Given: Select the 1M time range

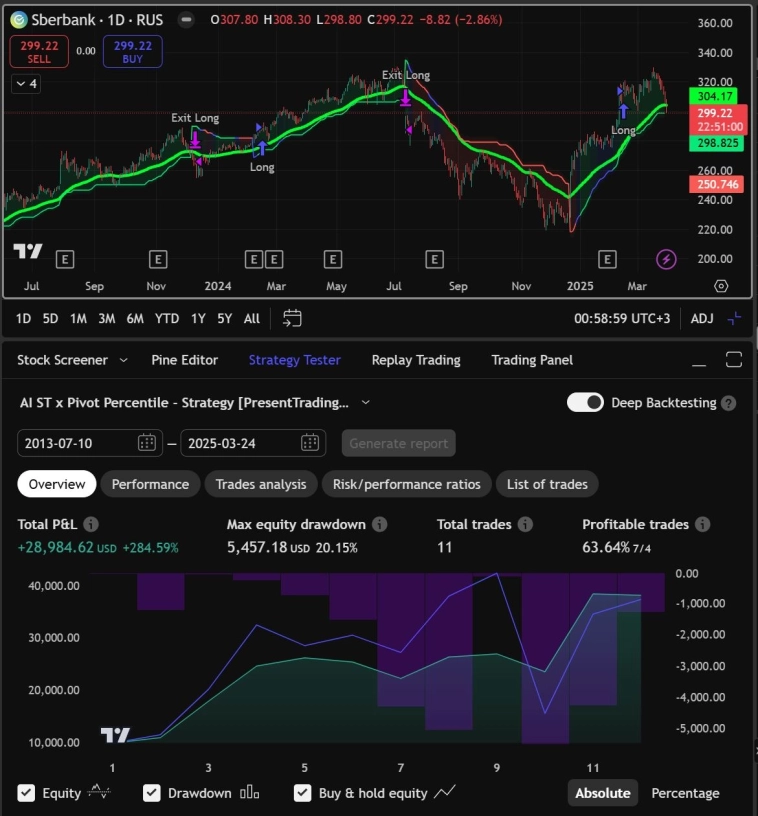Looking at the screenshot, I should pos(79,318).
